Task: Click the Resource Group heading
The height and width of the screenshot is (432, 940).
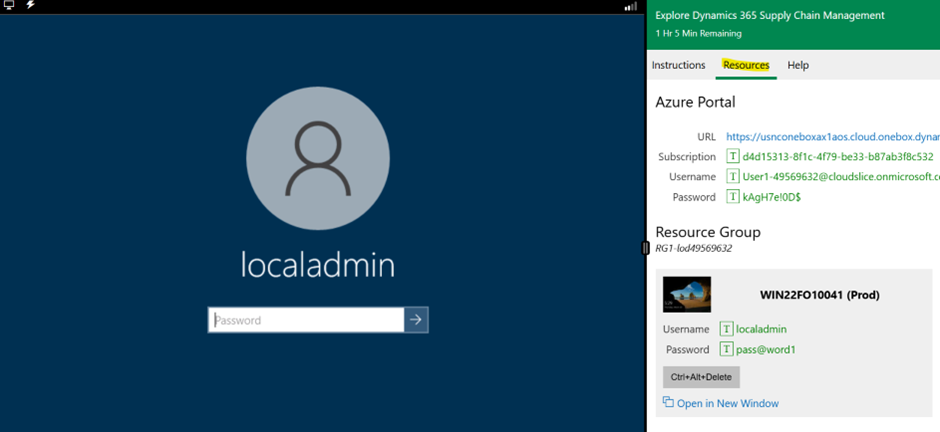Action: tap(708, 232)
